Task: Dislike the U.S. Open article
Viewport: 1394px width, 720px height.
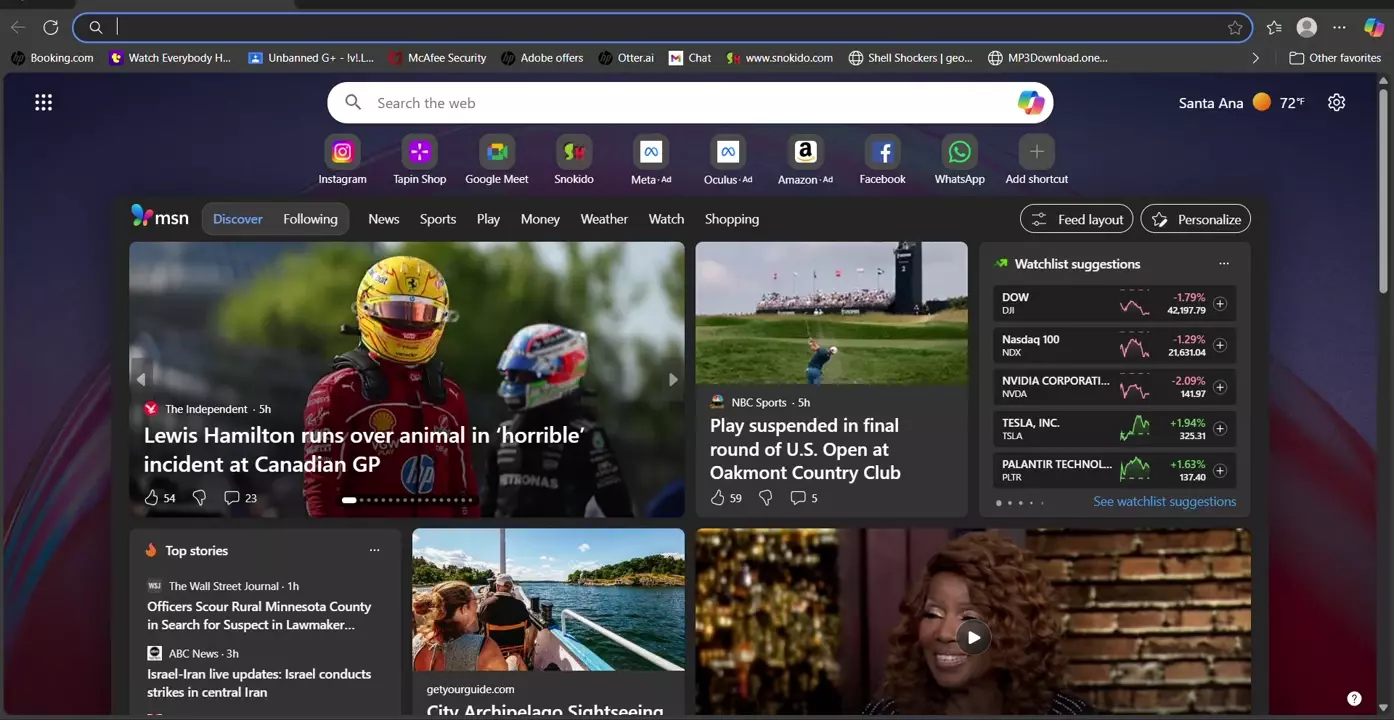Action: click(766, 498)
